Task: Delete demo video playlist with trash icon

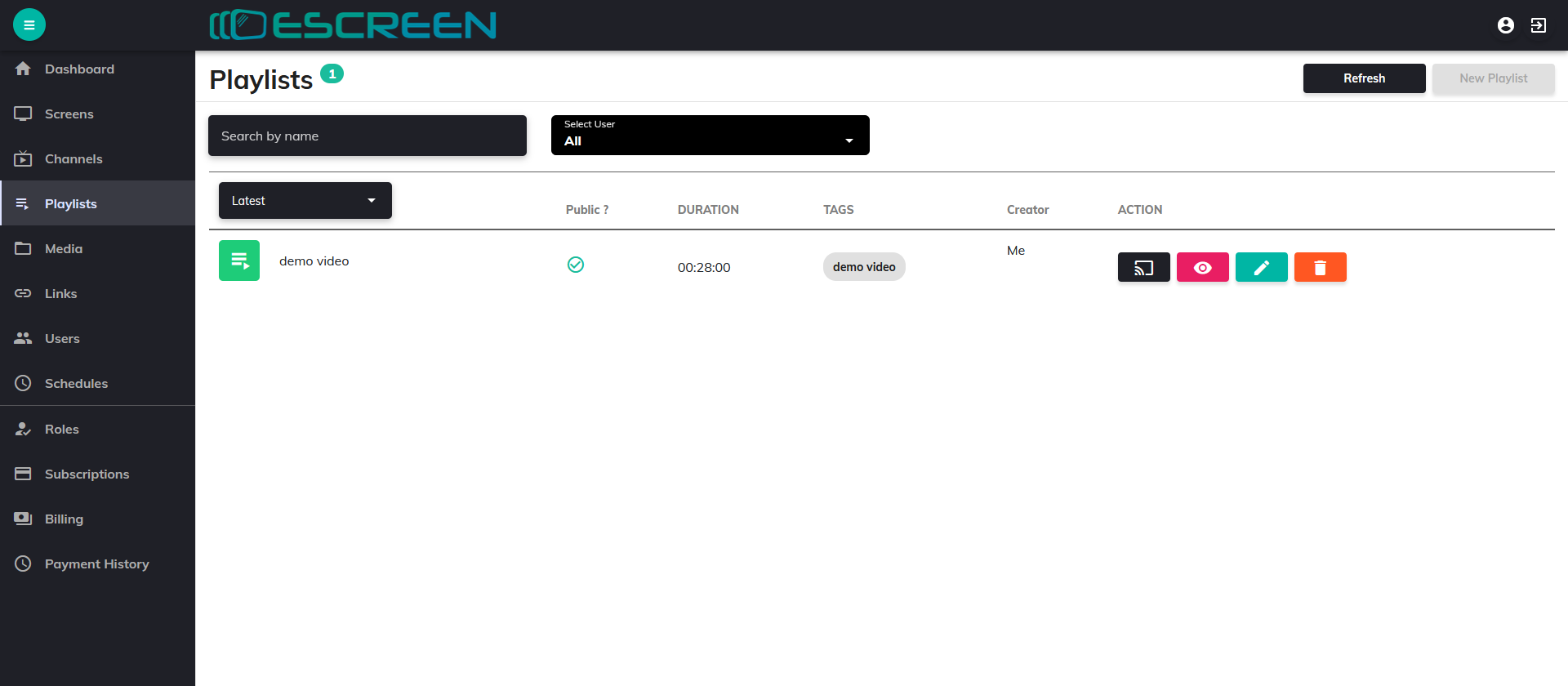Action: point(1320,267)
